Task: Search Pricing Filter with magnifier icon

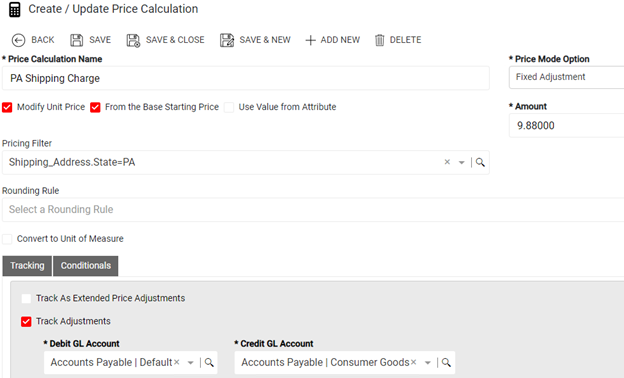Action: click(480, 162)
